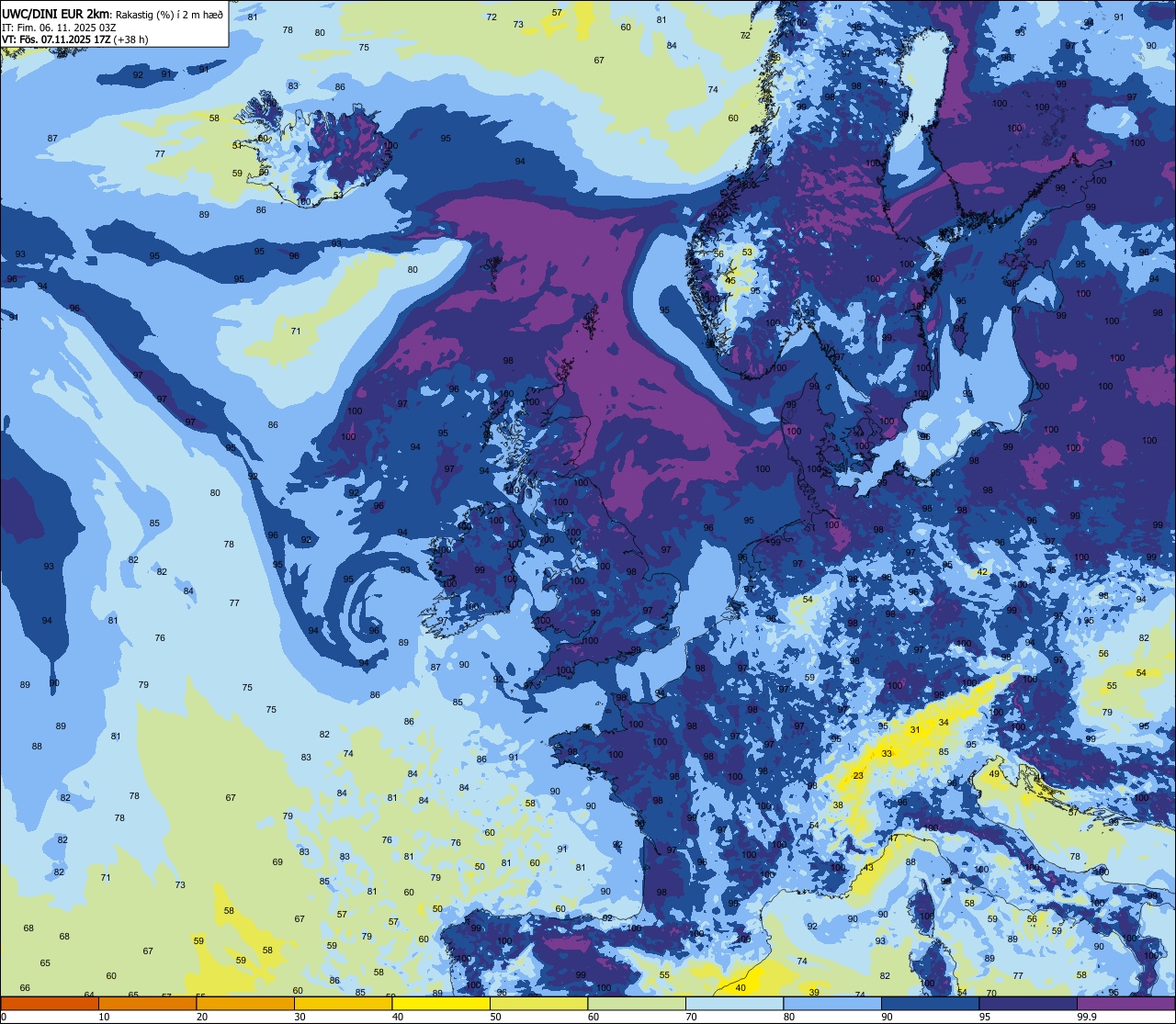Click the legend label "10"
1176x1024 pixels.
tap(104, 1017)
